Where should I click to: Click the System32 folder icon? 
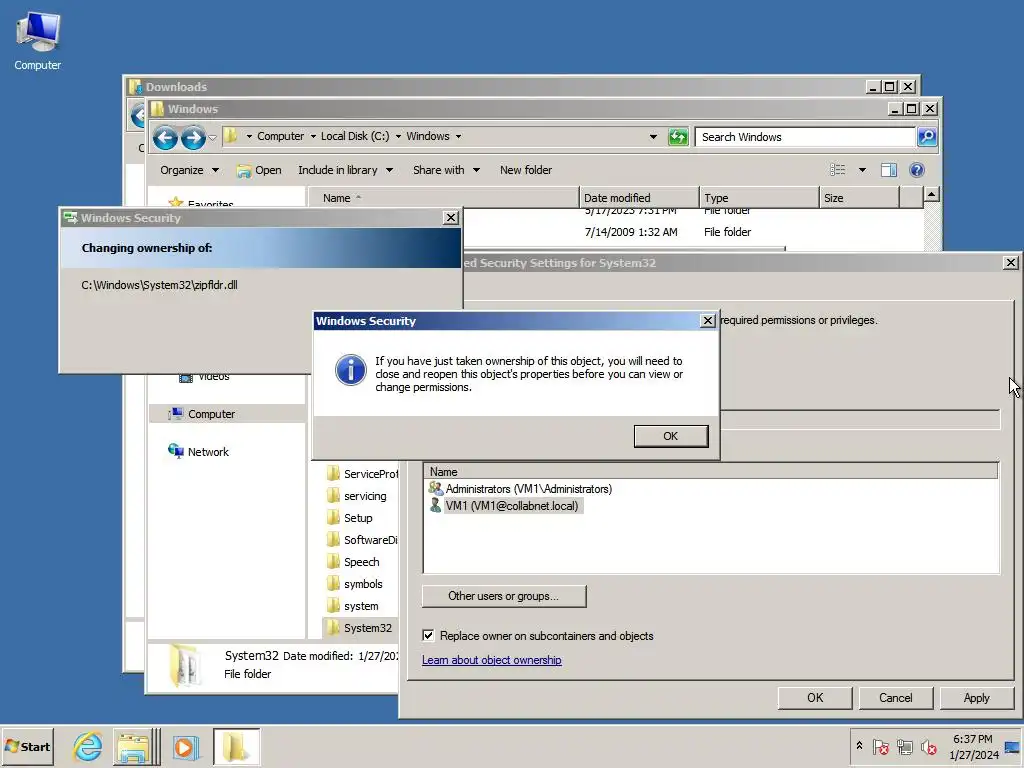[333, 628]
